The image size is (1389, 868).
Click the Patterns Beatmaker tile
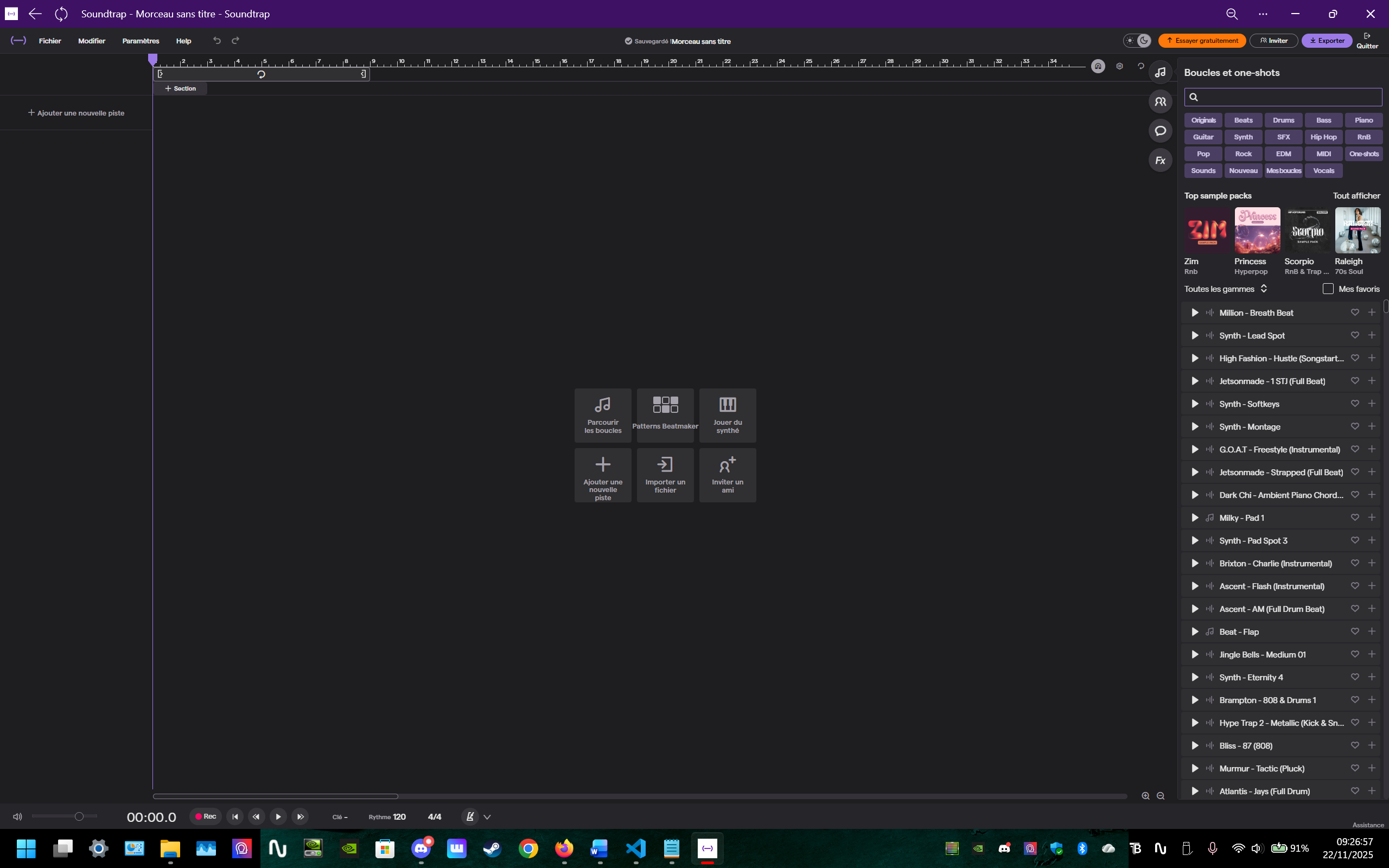point(665,414)
